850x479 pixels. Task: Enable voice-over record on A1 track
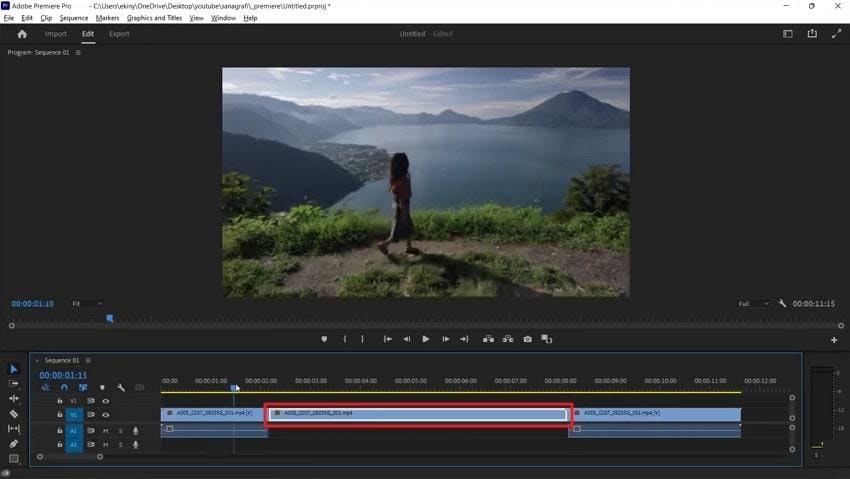[x=136, y=431]
